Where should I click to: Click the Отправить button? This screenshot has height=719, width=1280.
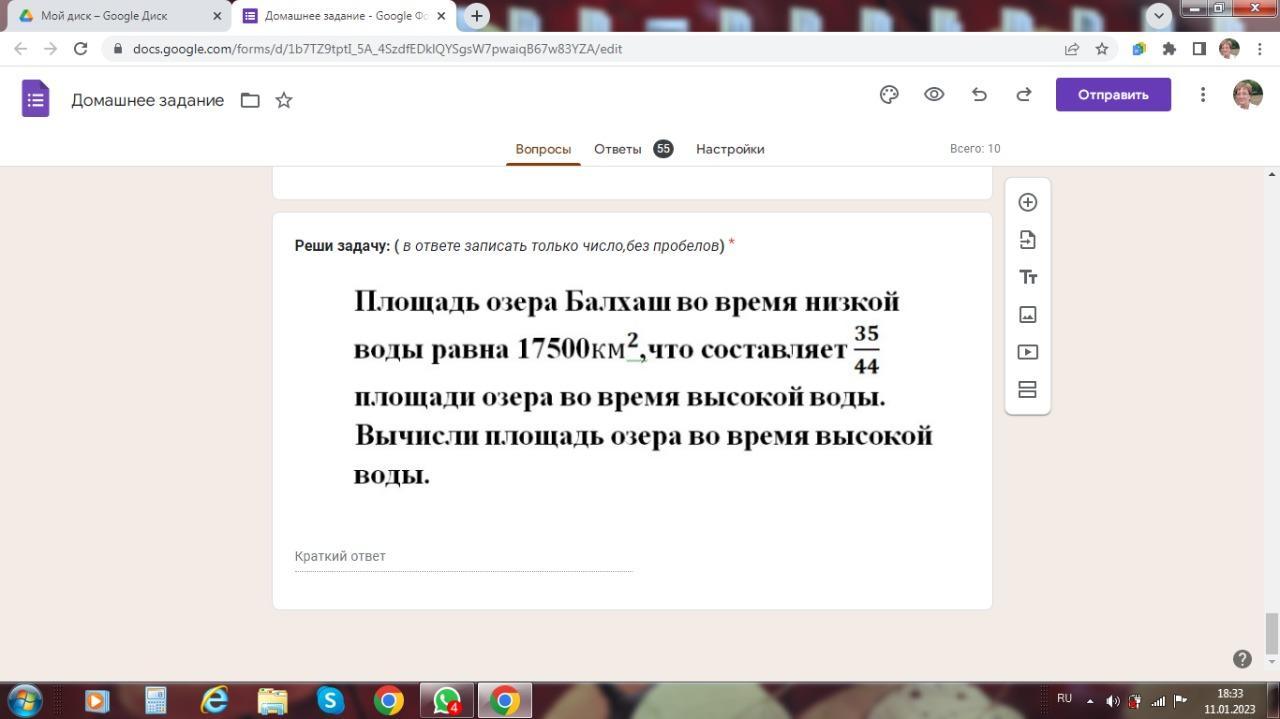[1113, 95]
